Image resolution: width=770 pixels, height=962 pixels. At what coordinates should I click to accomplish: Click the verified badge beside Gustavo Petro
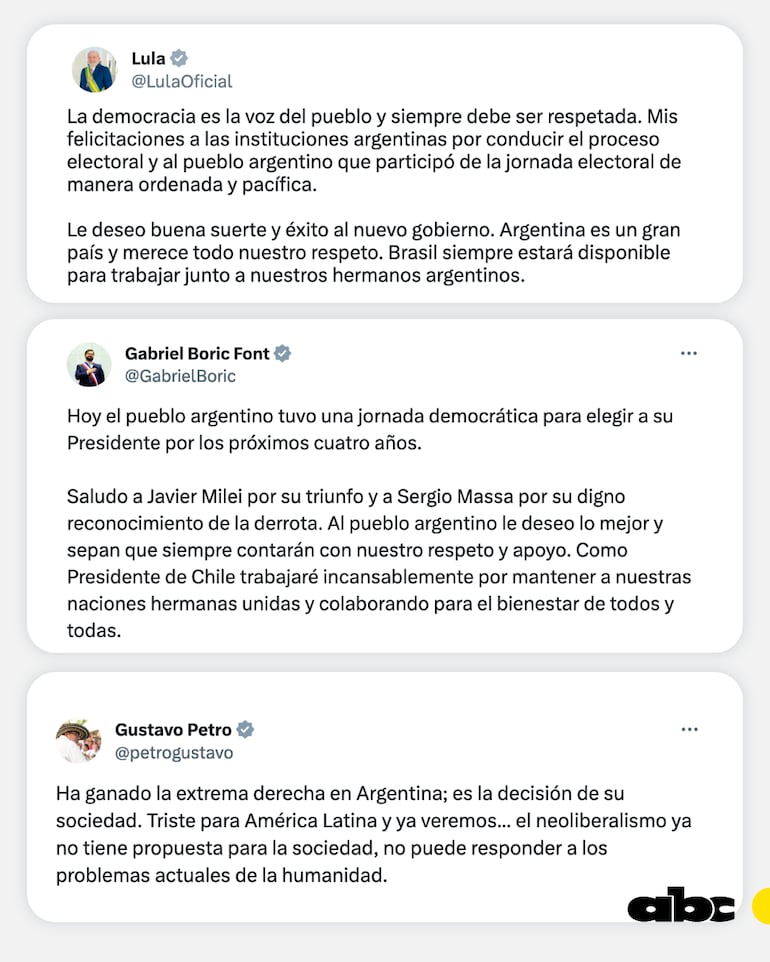pos(244,729)
